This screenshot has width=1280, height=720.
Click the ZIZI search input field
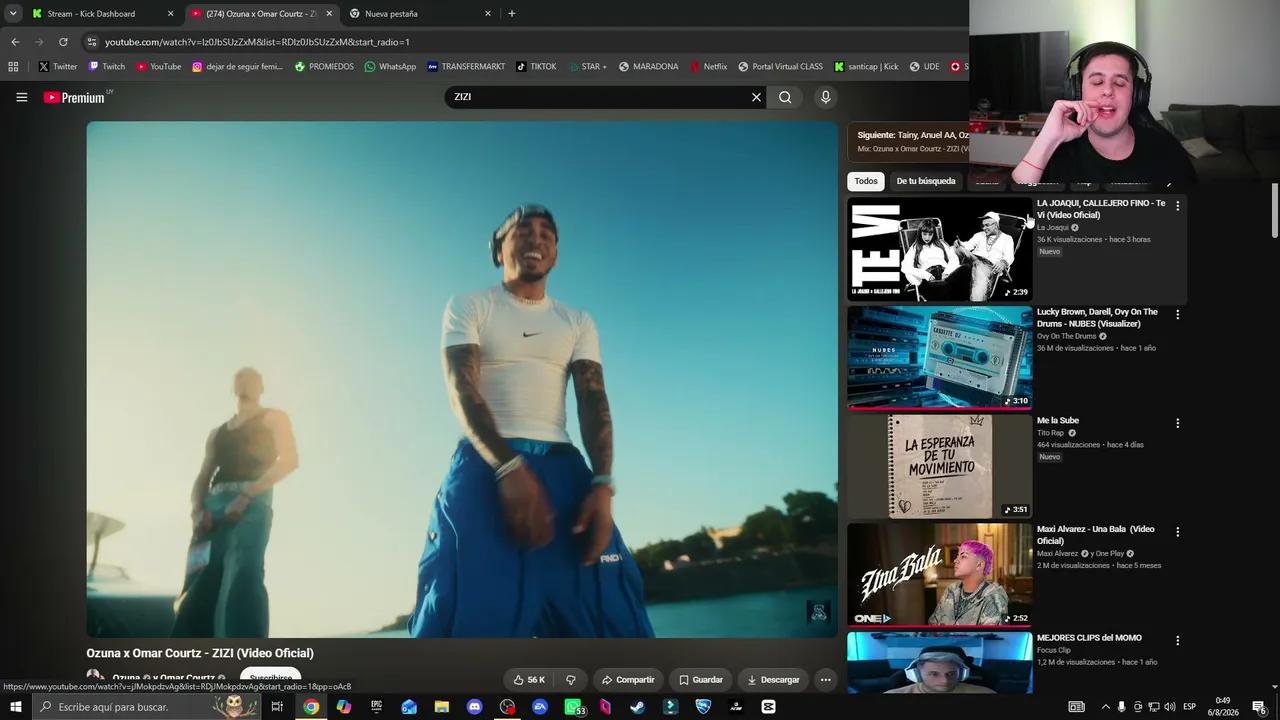pos(600,97)
